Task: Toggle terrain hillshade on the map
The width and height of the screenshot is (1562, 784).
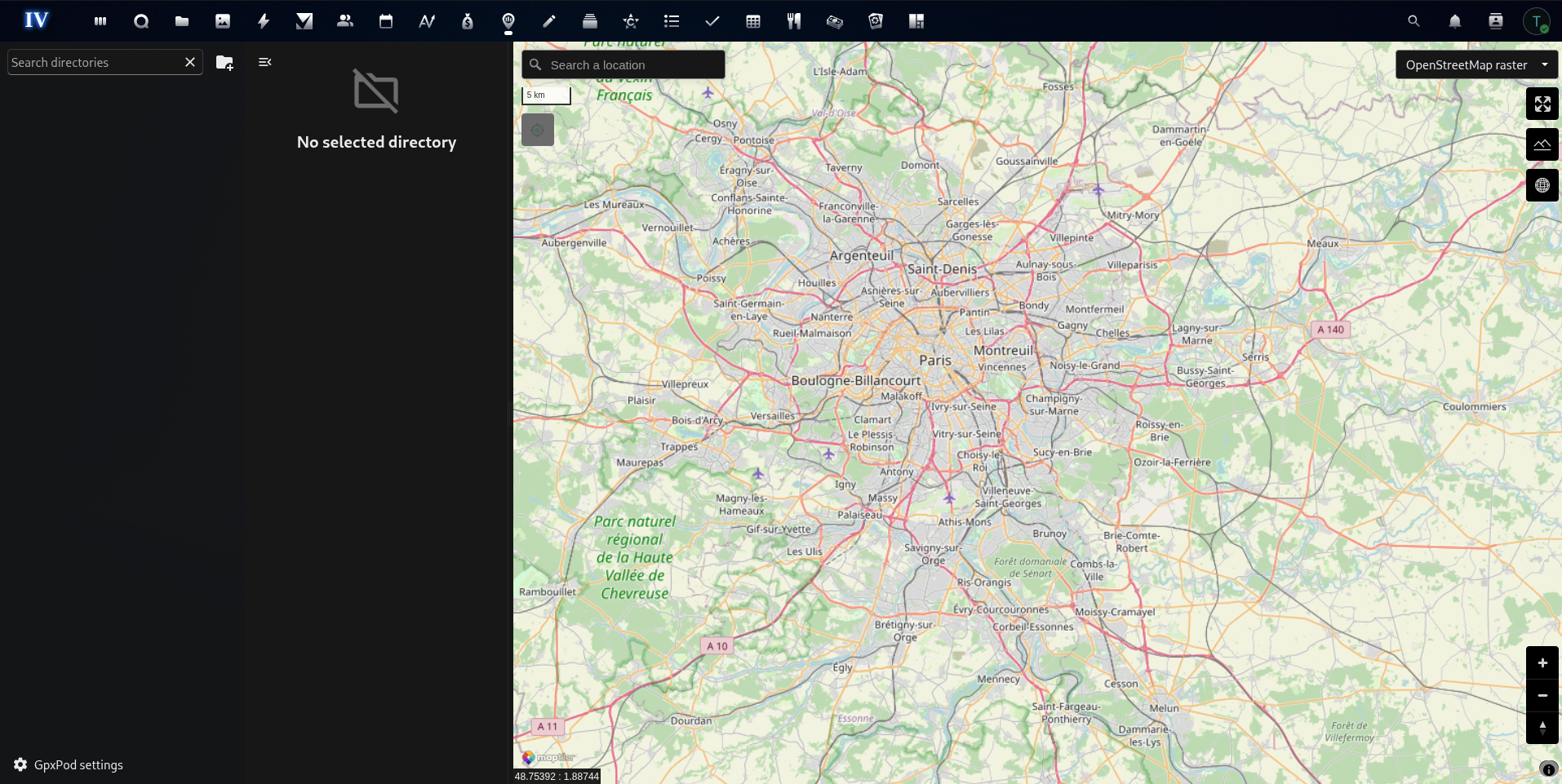Action: (1542, 144)
